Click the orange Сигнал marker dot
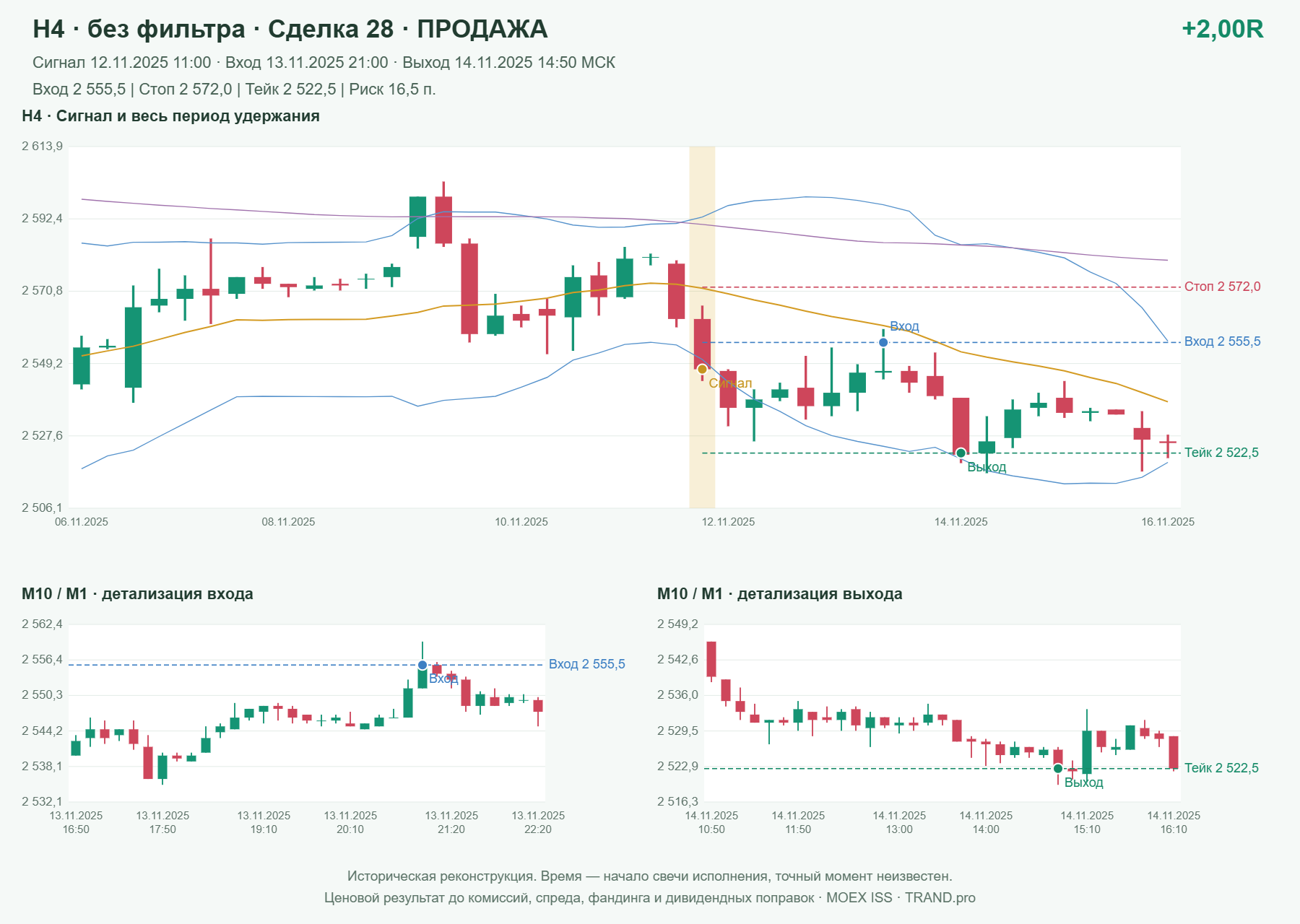Screen dimensions: 1300x924 click(702, 370)
